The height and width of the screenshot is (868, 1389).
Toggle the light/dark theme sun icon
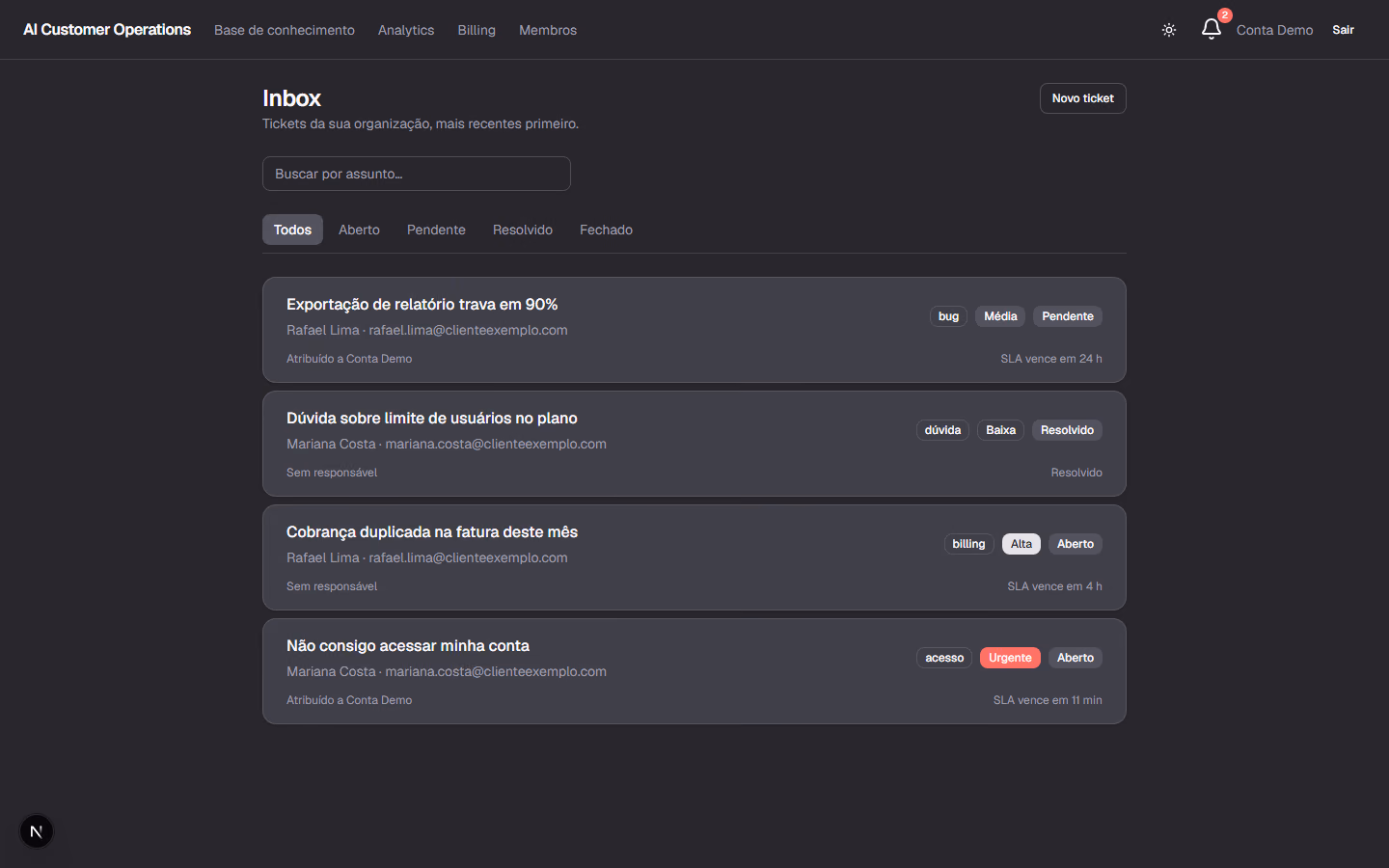pos(1169,30)
